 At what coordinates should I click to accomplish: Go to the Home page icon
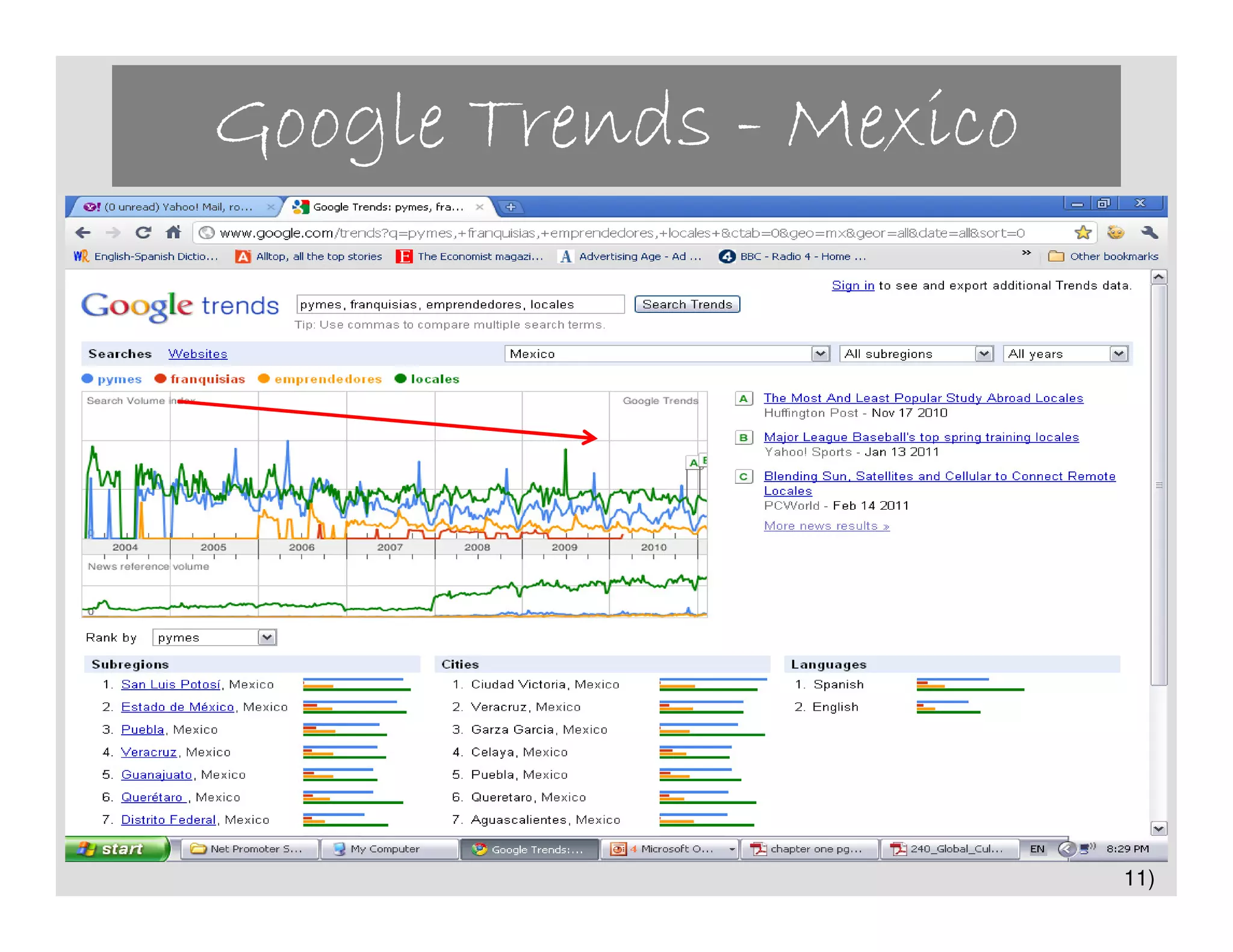pyautogui.click(x=173, y=232)
